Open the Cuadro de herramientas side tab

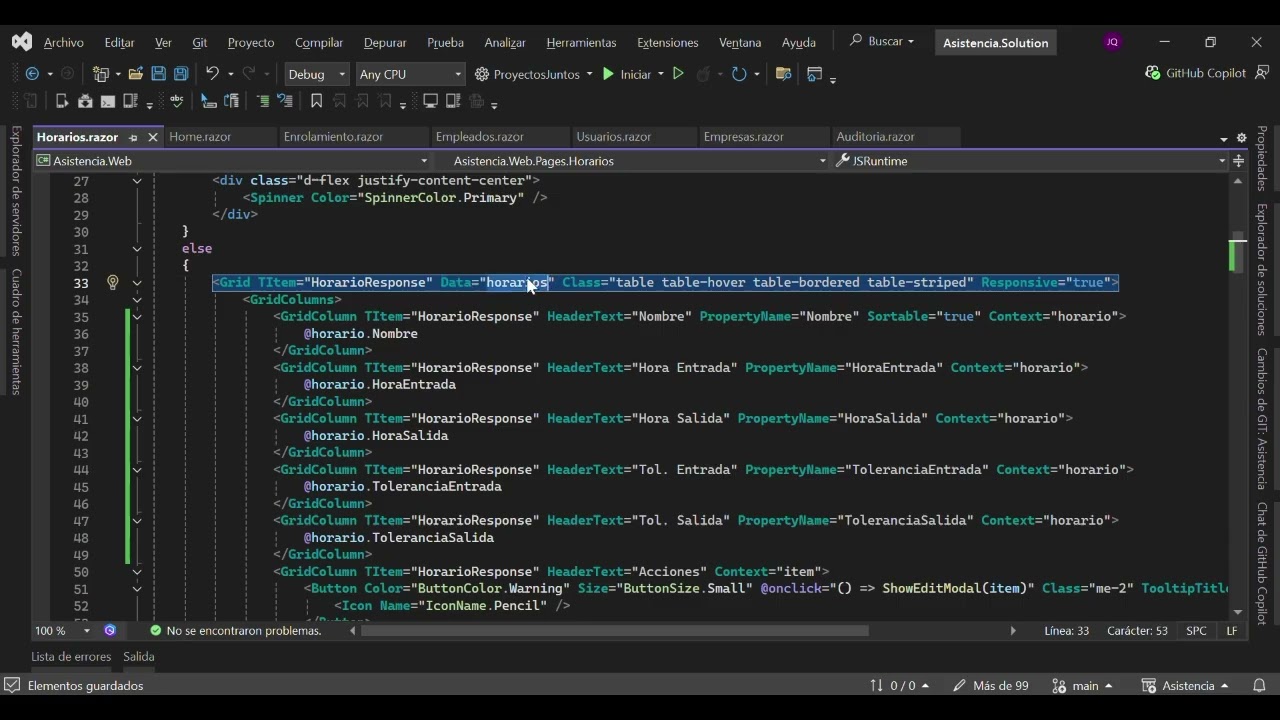pyautogui.click(x=16, y=331)
